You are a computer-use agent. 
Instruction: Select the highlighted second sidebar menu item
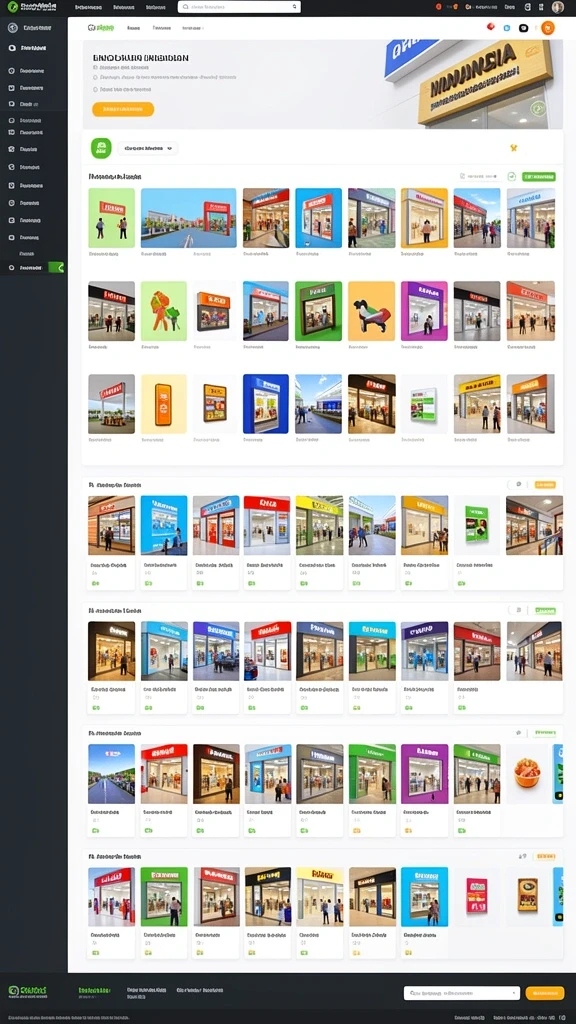coord(33,48)
